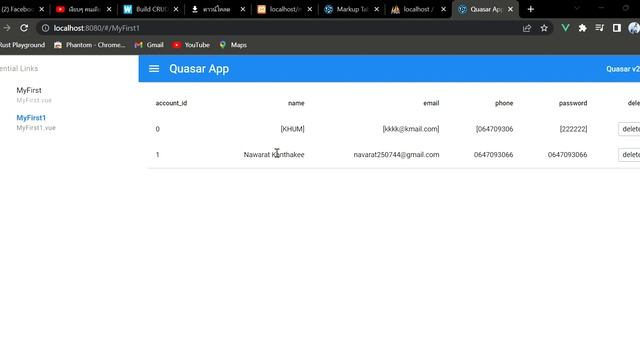This screenshot has width=640, height=360.
Task: Toggle the browser side panel icon
Action: (x=617, y=28)
